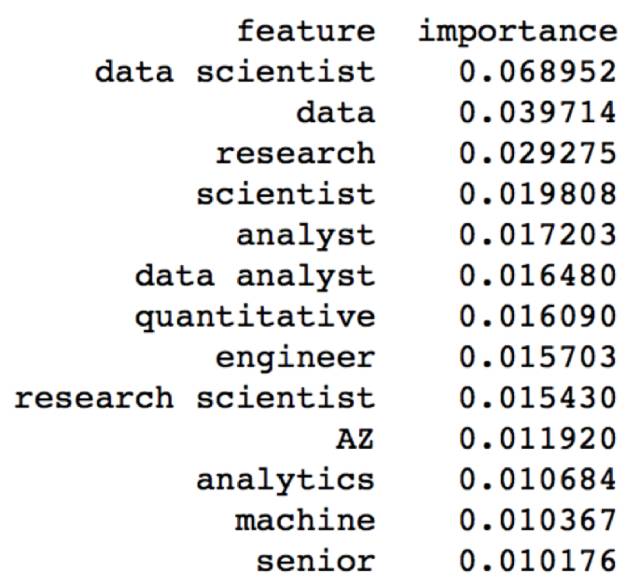Click the 'engineer' feature label
640x586 pixels.
click(x=296, y=359)
